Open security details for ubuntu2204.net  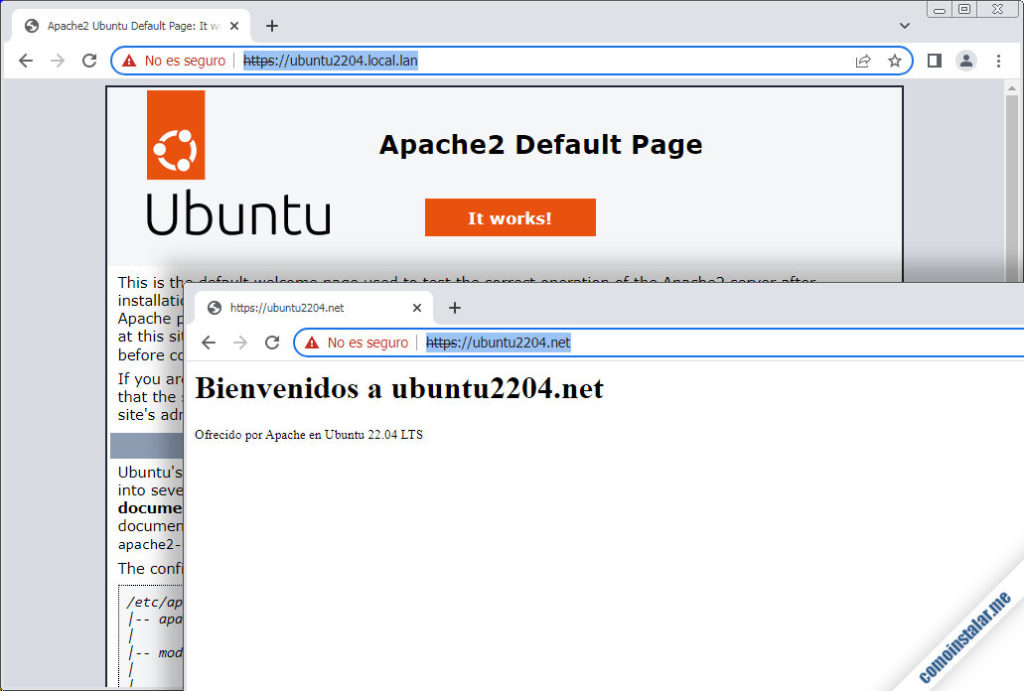tap(364, 342)
